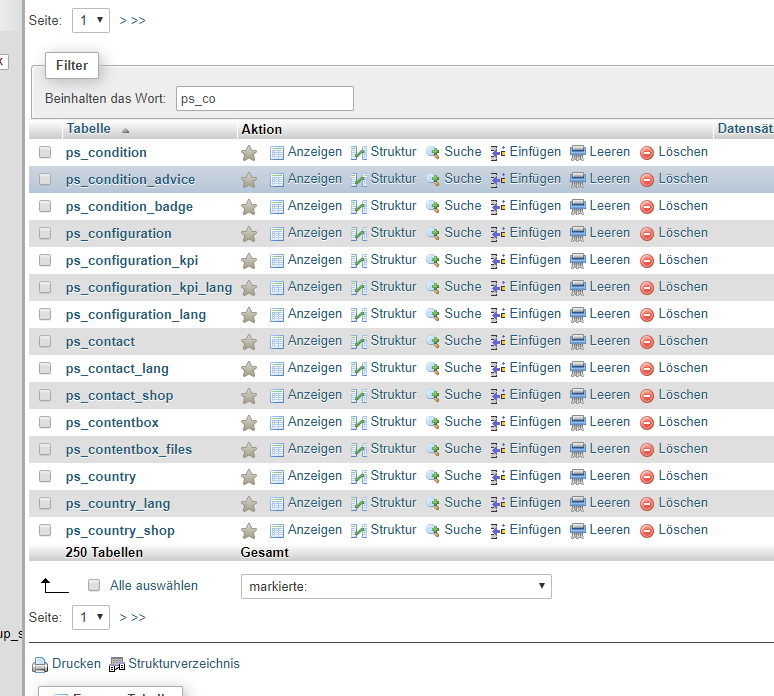Viewport: 774px width, 696px height.
Task: Click Einfügen icon for ps_condition
Action: click(498, 153)
